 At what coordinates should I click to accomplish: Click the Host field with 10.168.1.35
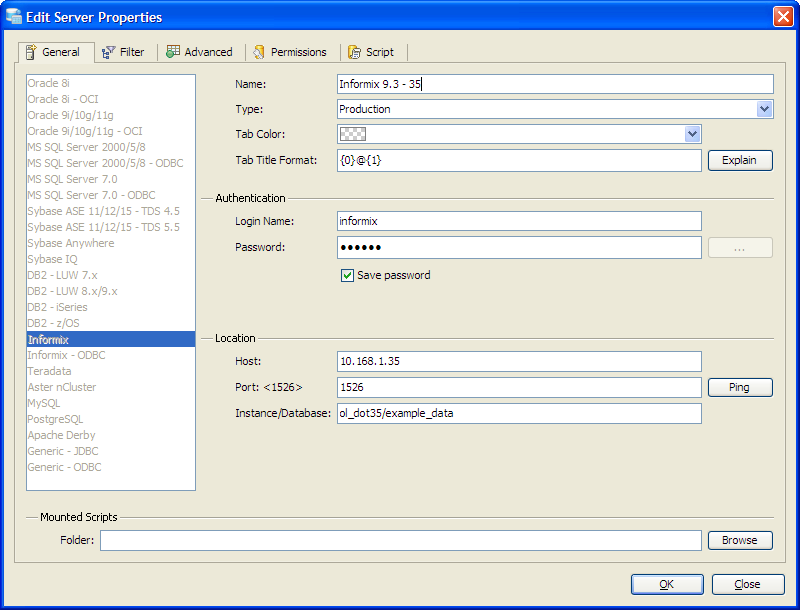(519, 361)
